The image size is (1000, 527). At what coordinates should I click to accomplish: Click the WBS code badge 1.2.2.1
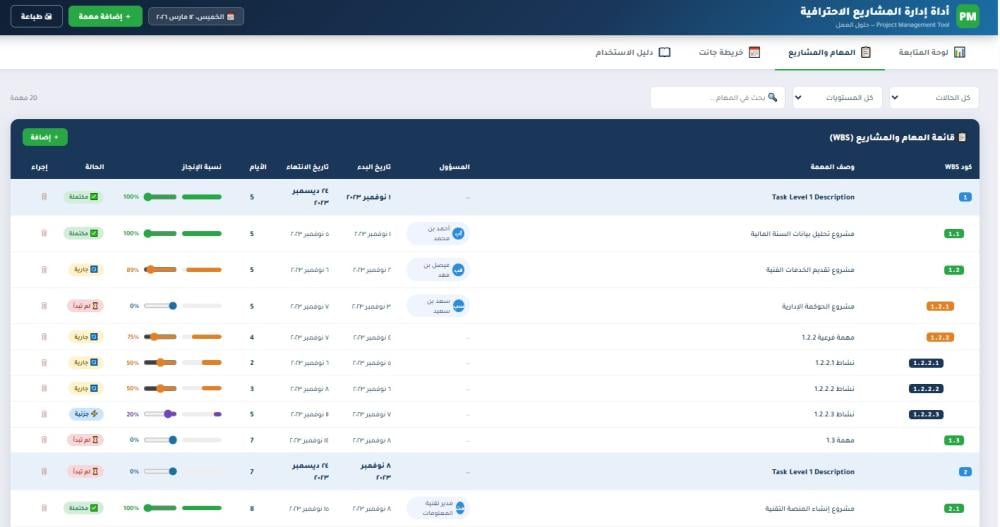(x=926, y=363)
